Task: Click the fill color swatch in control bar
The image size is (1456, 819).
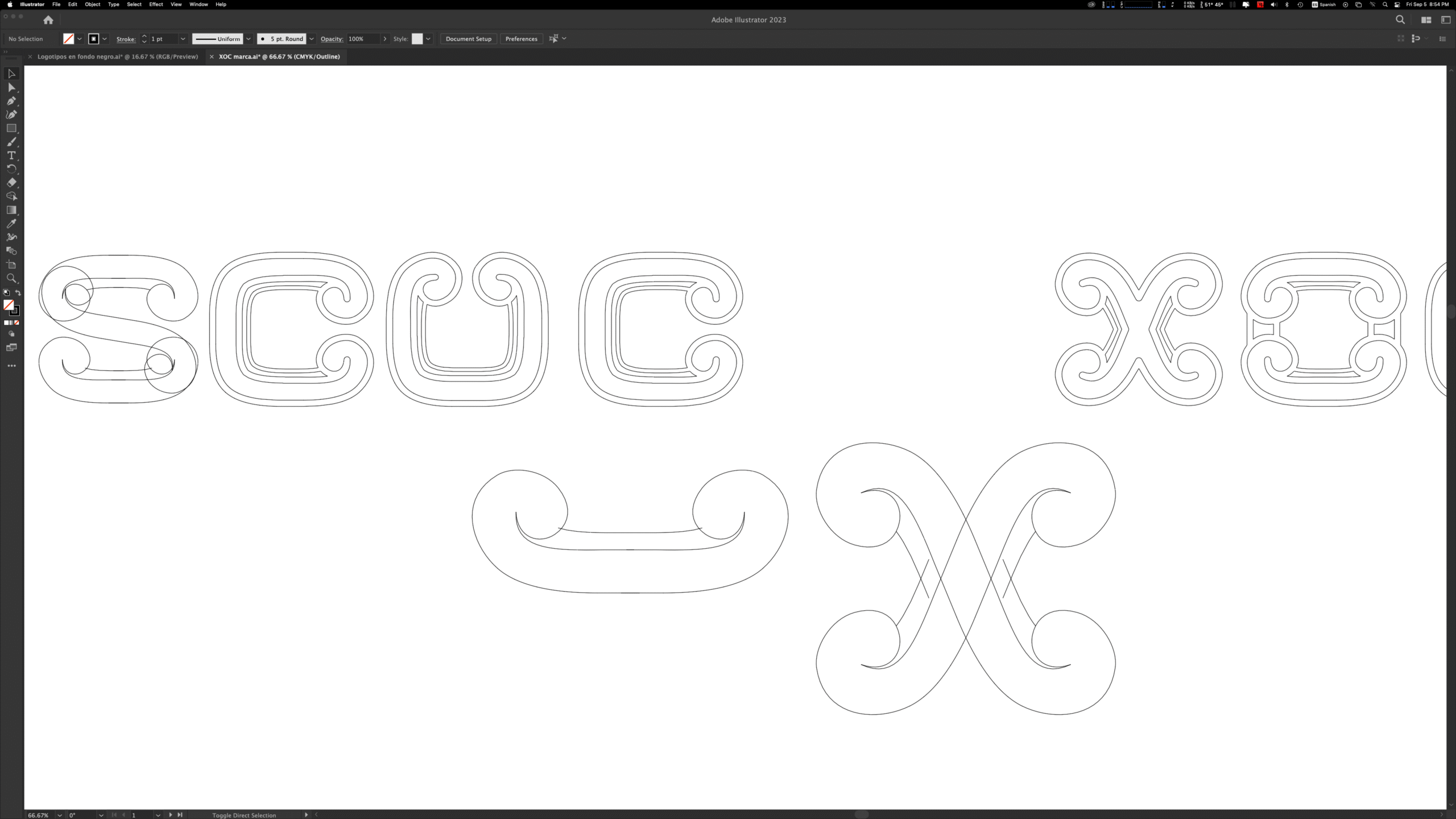Action: coord(68,39)
